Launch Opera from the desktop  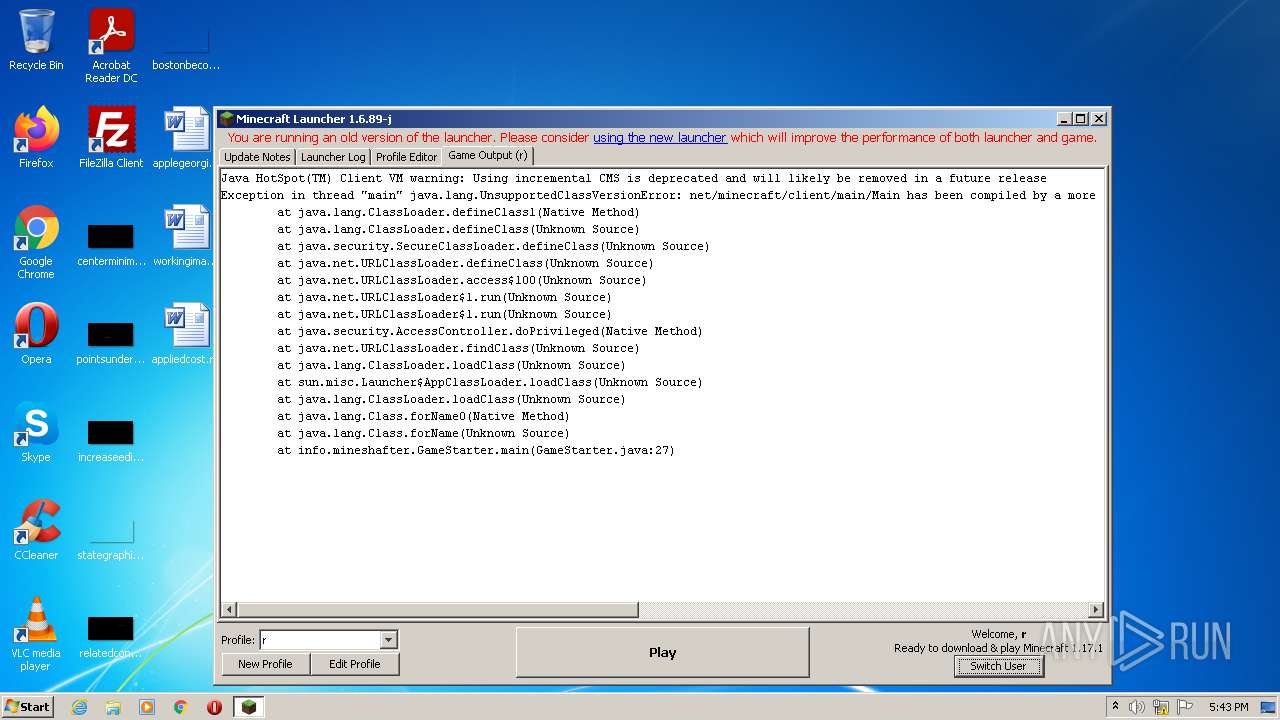pyautogui.click(x=36, y=334)
